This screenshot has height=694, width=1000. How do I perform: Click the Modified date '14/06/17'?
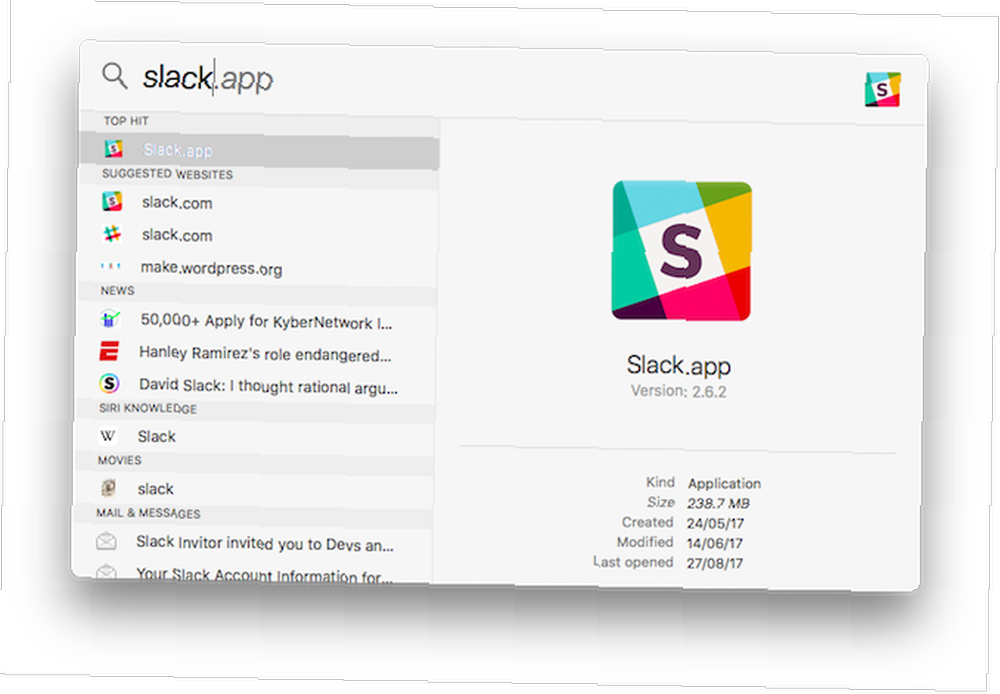tap(714, 543)
